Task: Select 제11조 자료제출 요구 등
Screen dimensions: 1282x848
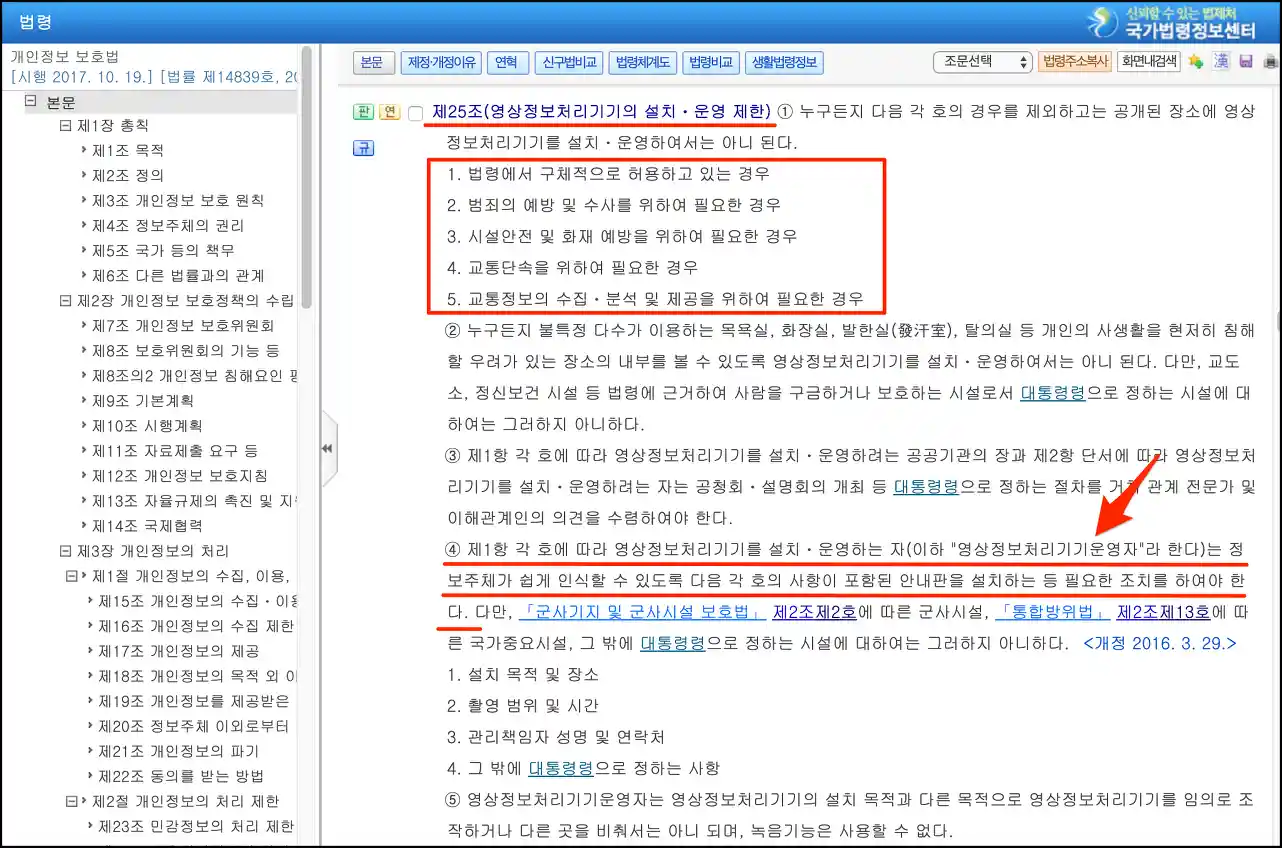Action: click(x=175, y=450)
